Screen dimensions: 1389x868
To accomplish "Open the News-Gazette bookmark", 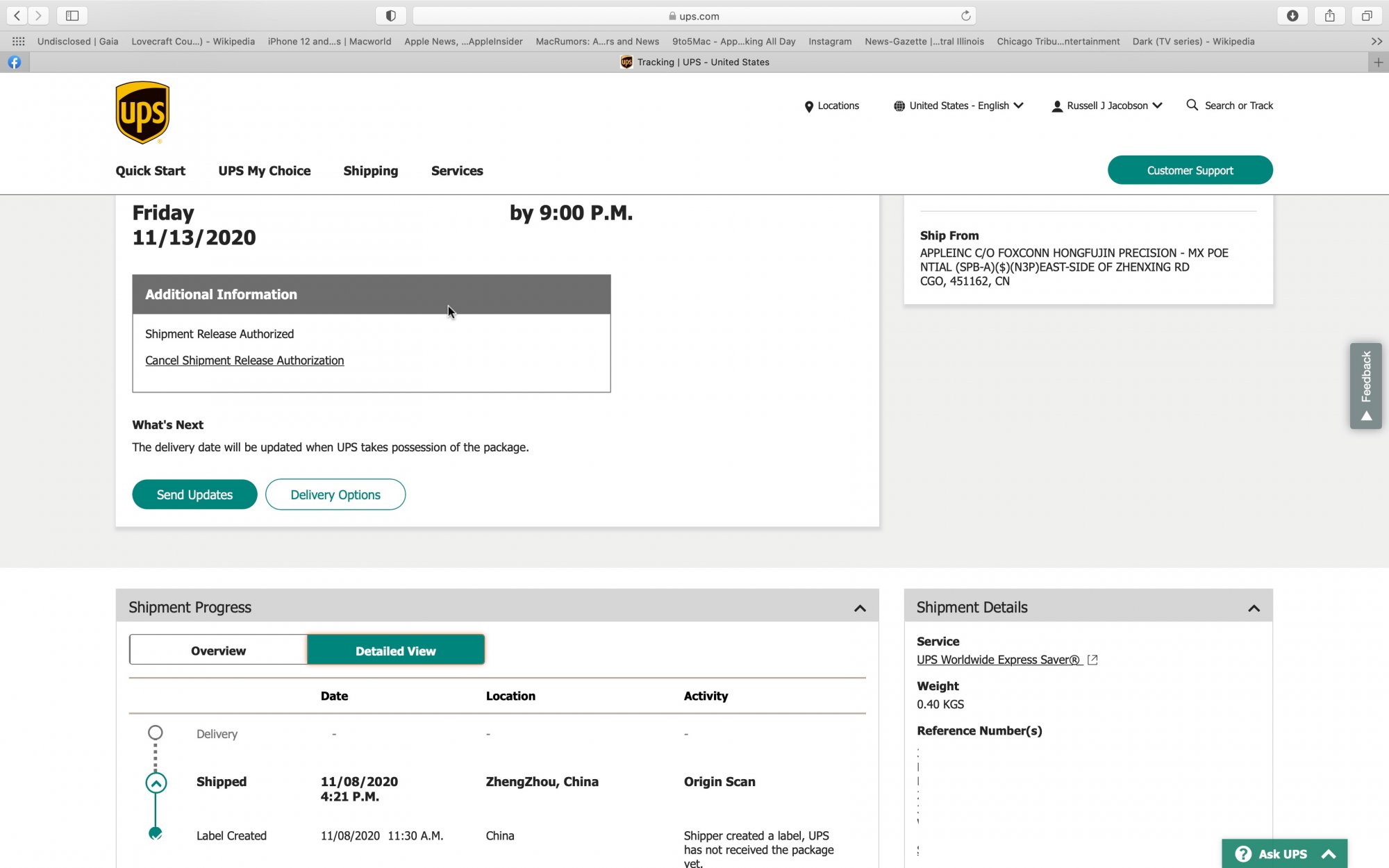I will click(x=924, y=42).
